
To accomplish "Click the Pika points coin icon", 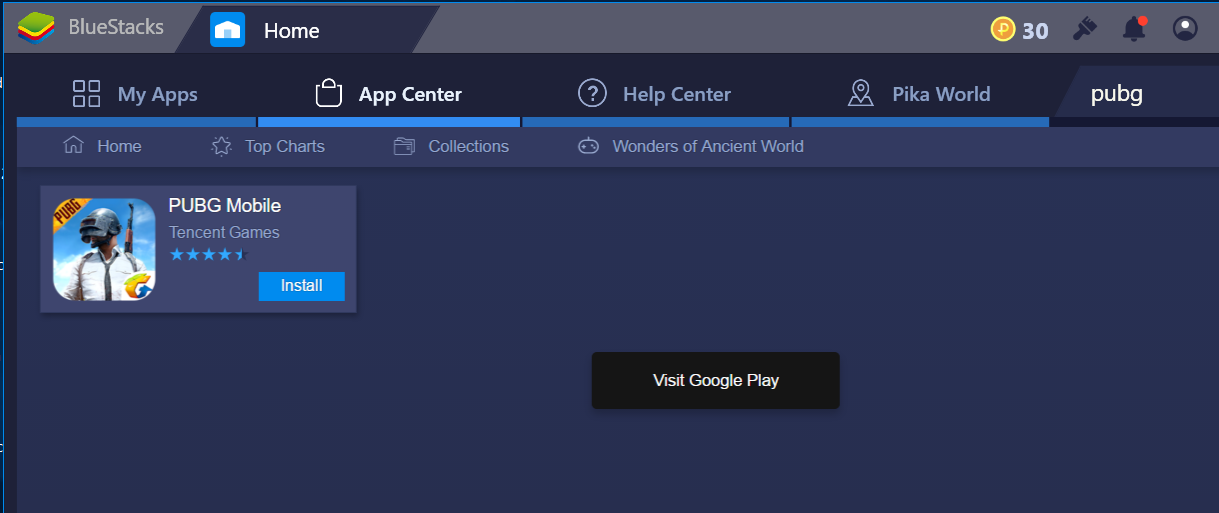I will pyautogui.click(x=1003, y=30).
